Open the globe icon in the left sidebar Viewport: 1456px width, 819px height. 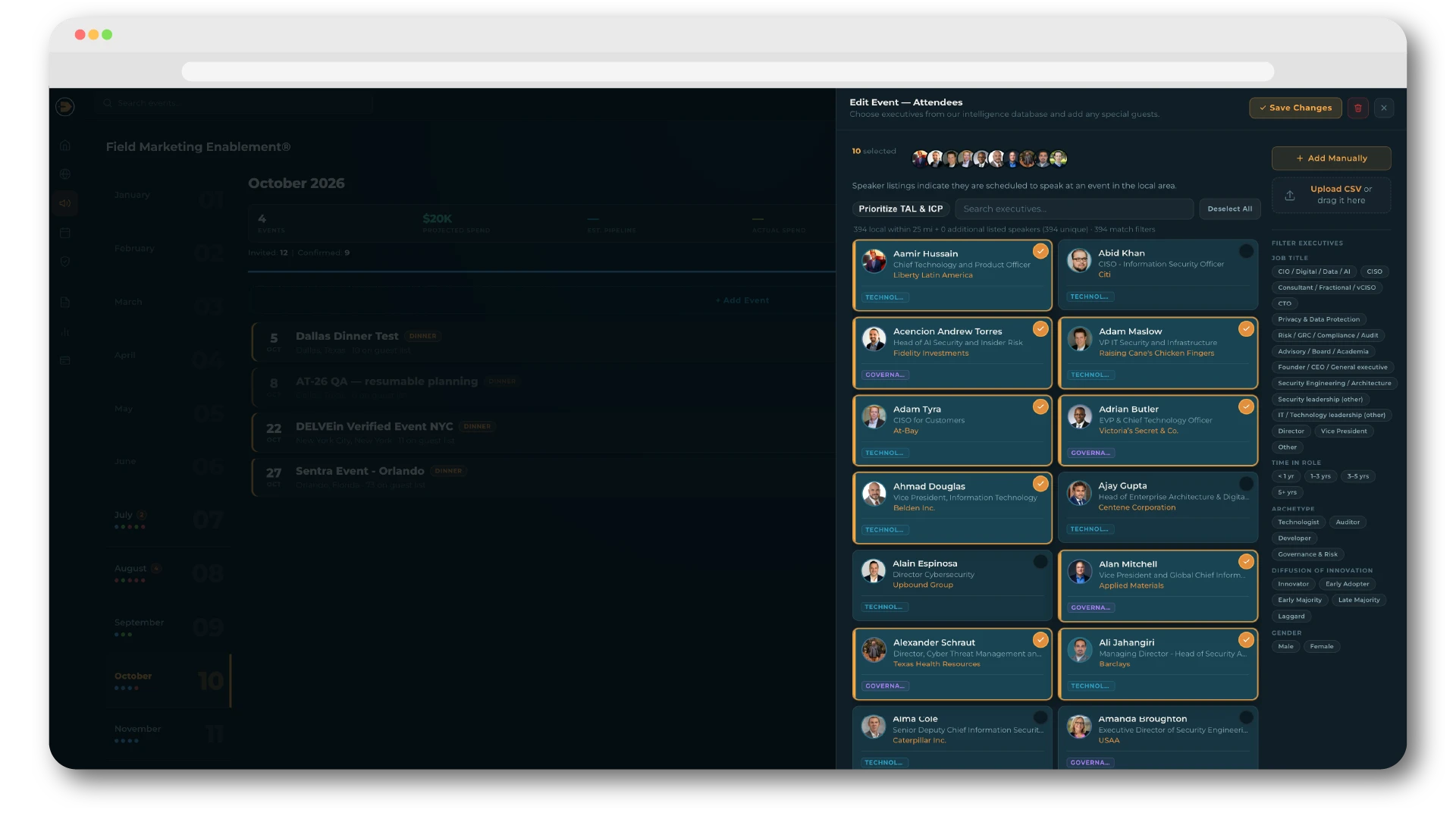click(65, 174)
